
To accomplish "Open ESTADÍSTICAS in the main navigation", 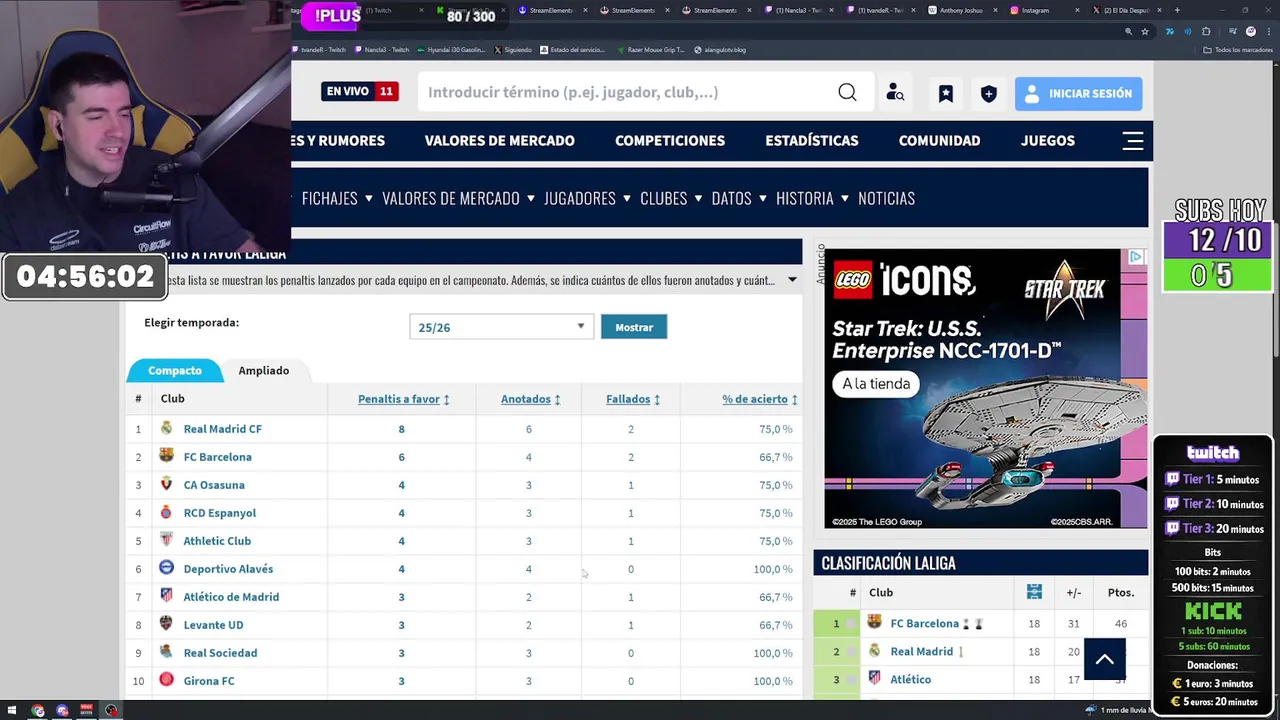I will pos(812,141).
